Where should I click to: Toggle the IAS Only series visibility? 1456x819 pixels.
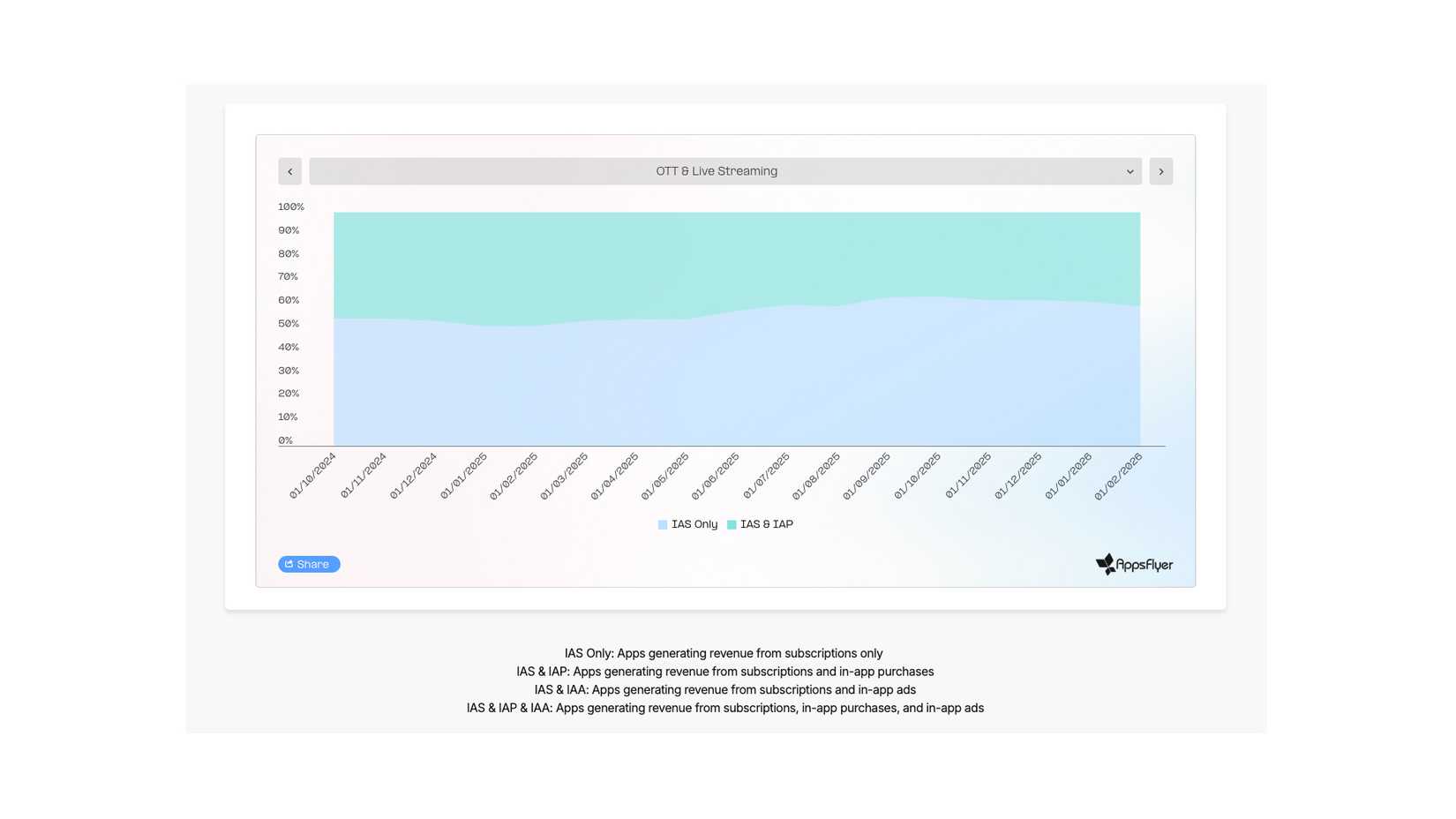pyautogui.click(x=687, y=524)
